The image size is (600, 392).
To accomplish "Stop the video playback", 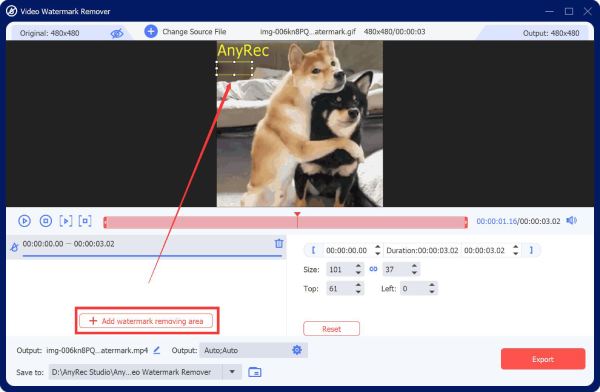I will pyautogui.click(x=46, y=221).
